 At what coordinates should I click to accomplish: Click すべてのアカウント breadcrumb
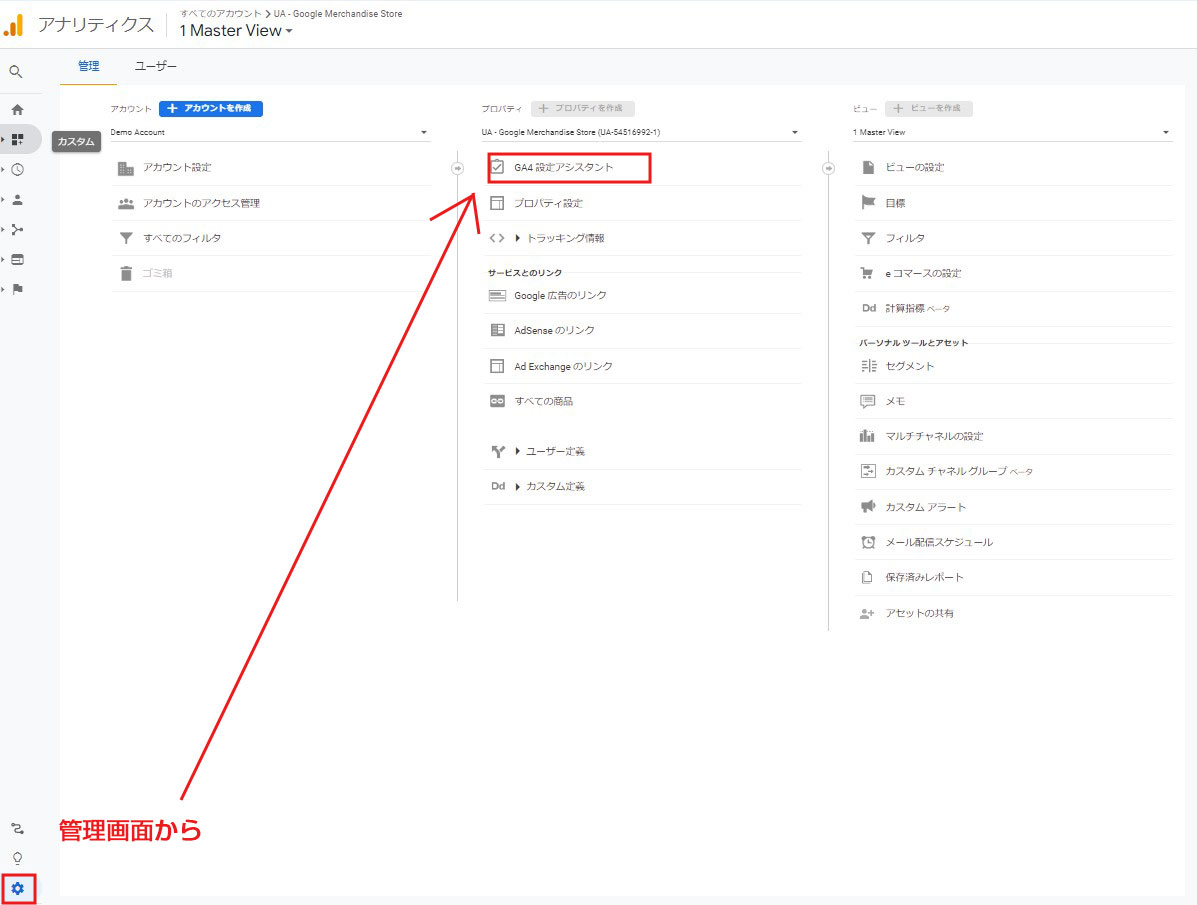click(221, 14)
